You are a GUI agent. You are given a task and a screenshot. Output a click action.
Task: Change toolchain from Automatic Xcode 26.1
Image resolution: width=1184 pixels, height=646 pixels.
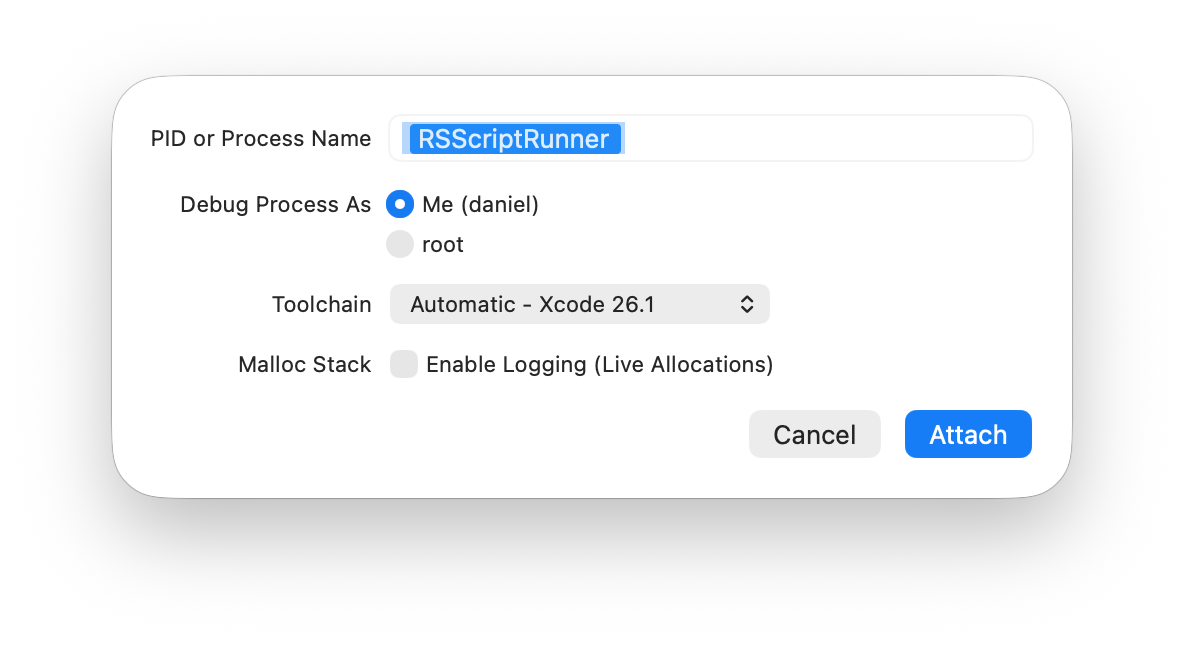pos(579,304)
